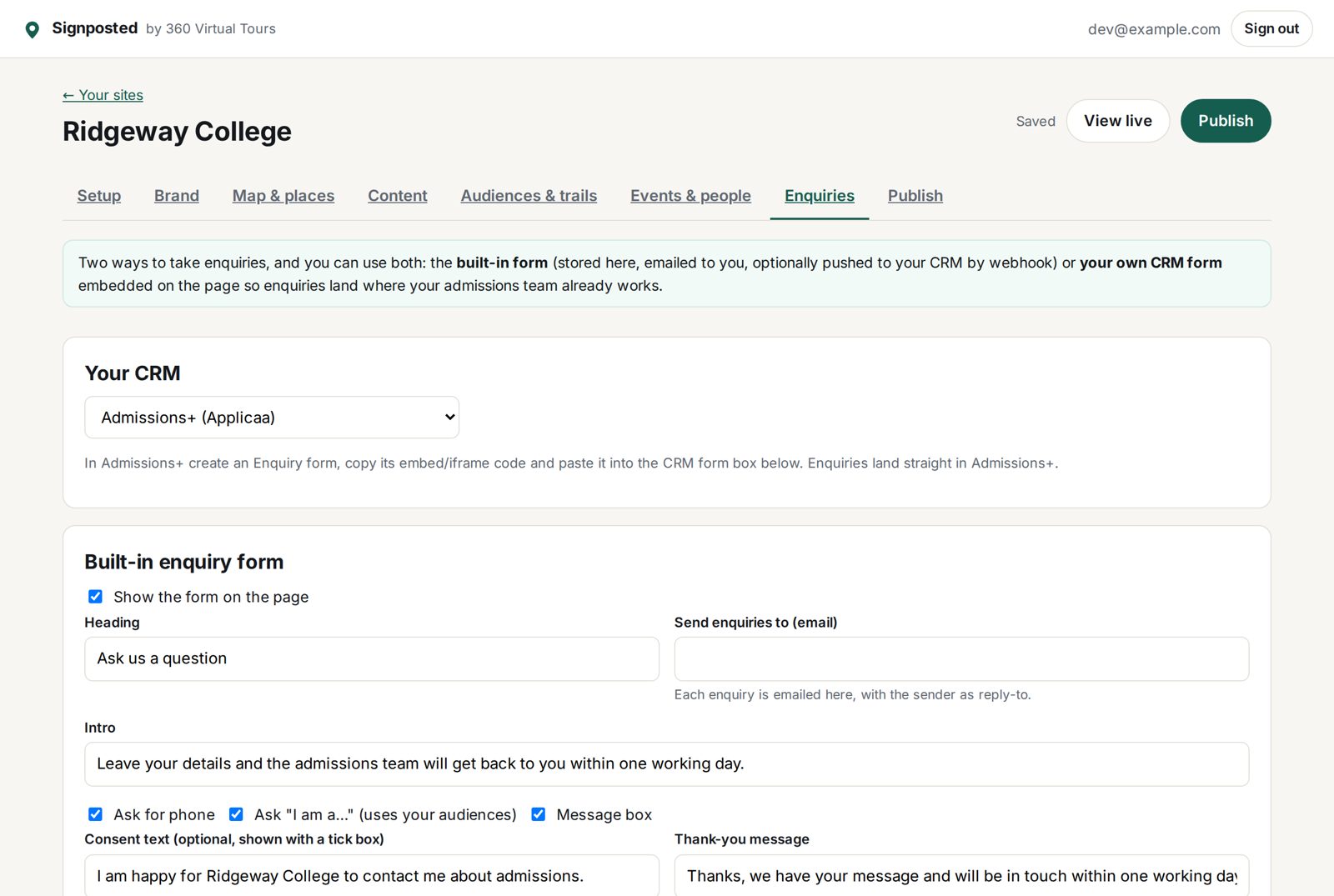Focus the Send enquiries to (email) field
This screenshot has height=896, width=1334.
[961, 659]
